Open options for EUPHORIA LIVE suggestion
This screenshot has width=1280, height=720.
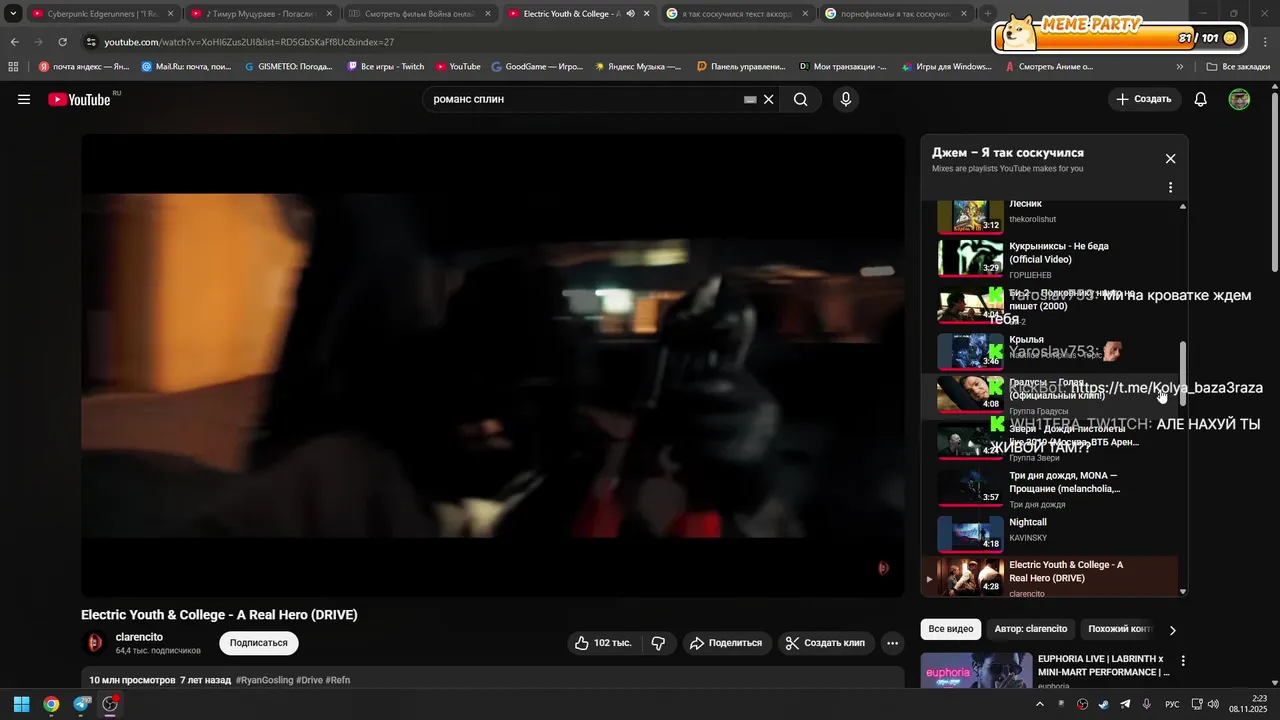[1183, 661]
